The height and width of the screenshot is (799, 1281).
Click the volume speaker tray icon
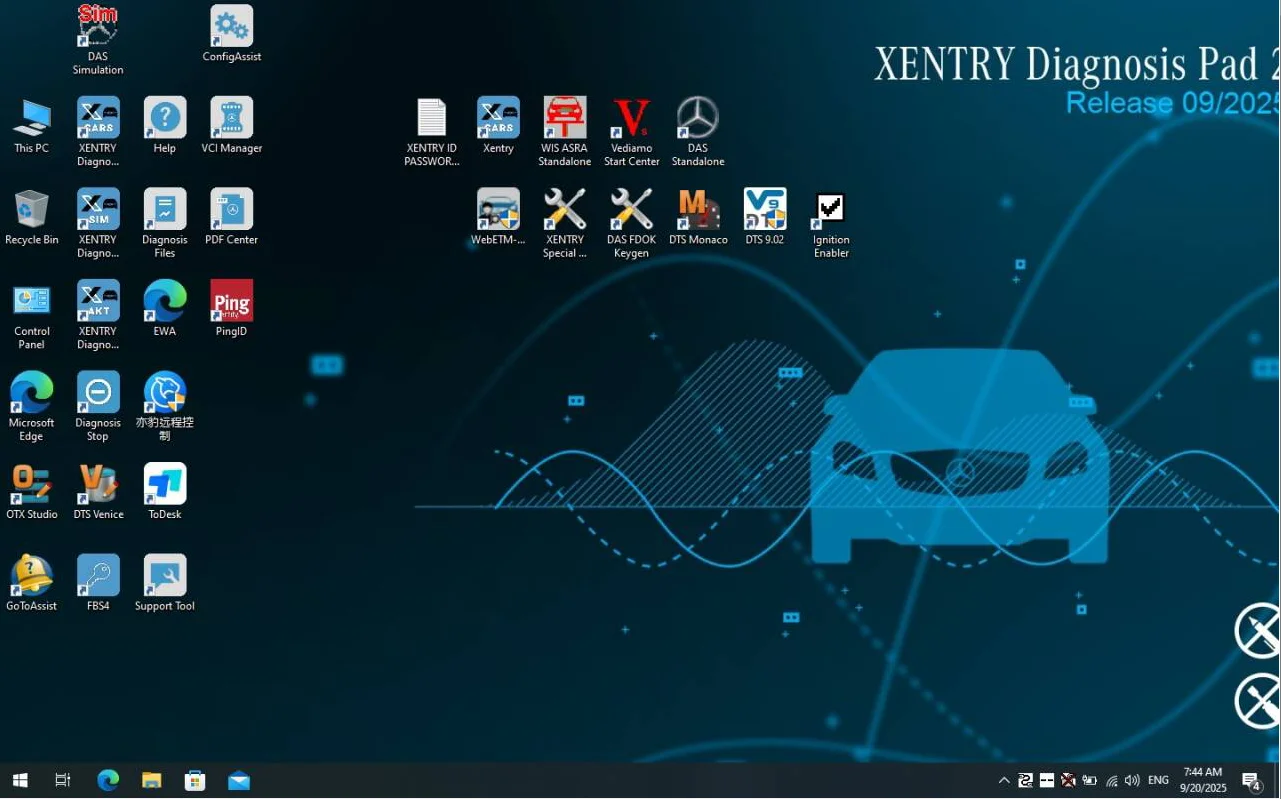[x=1132, y=780]
